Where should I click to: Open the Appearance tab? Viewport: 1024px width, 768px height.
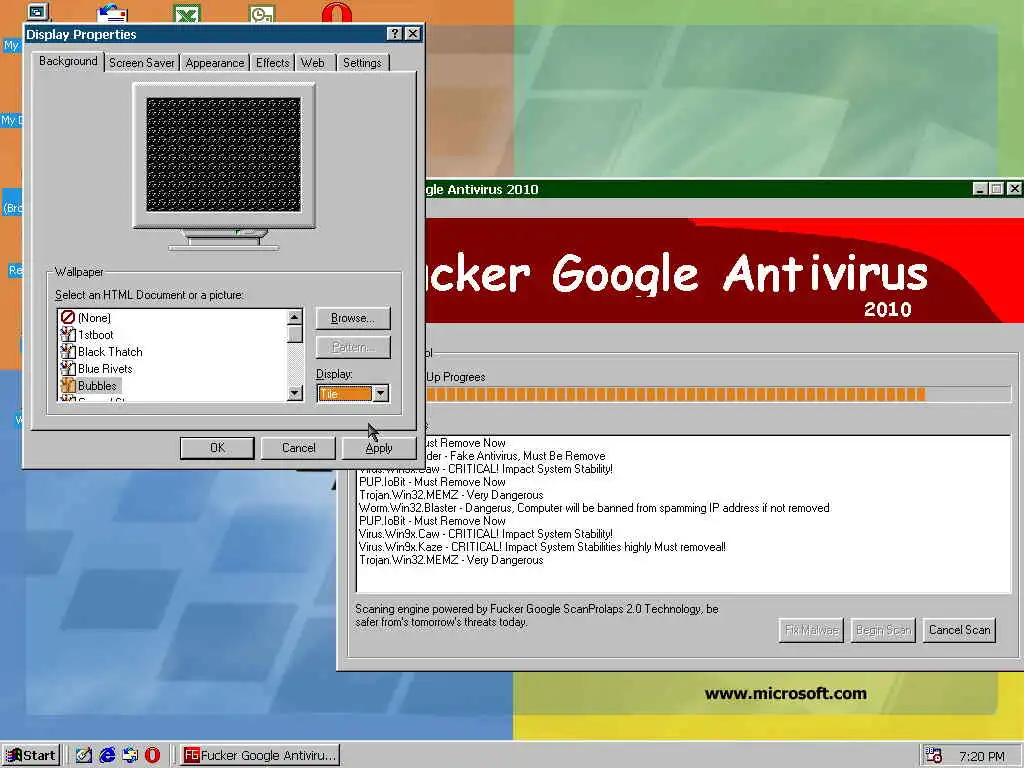point(215,63)
